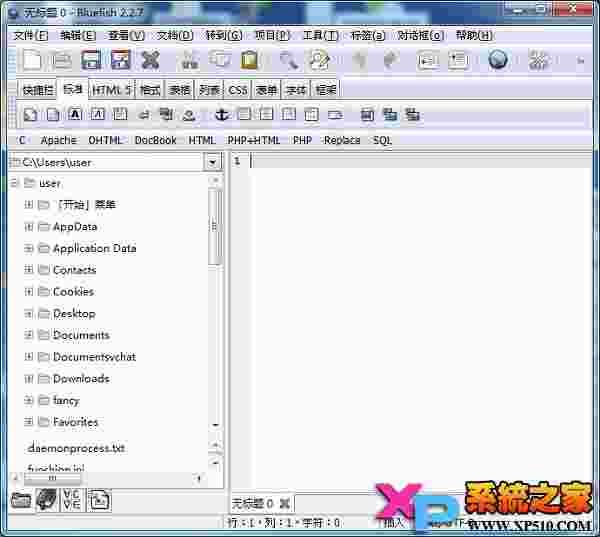The width and height of the screenshot is (600, 537).
Task: Close the document with the toolbar X icon
Action: click(x=150, y=60)
